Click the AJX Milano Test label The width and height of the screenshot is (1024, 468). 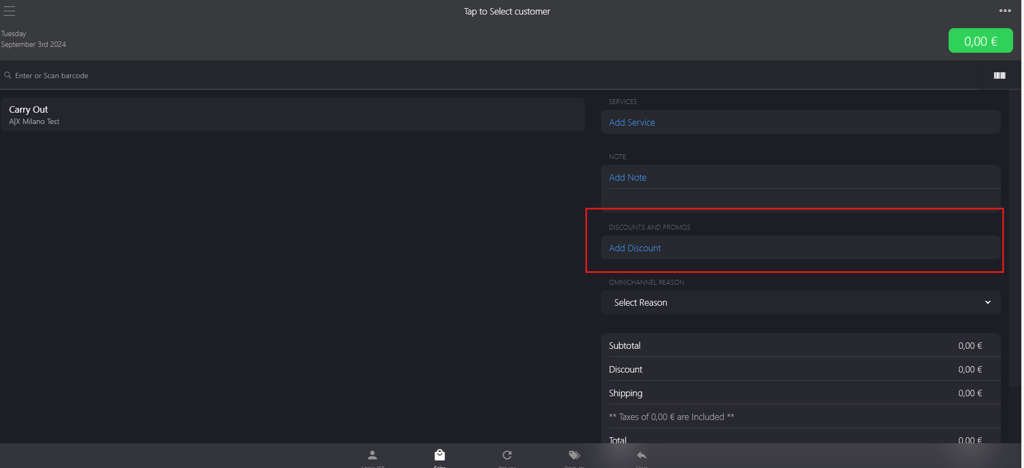[34, 121]
